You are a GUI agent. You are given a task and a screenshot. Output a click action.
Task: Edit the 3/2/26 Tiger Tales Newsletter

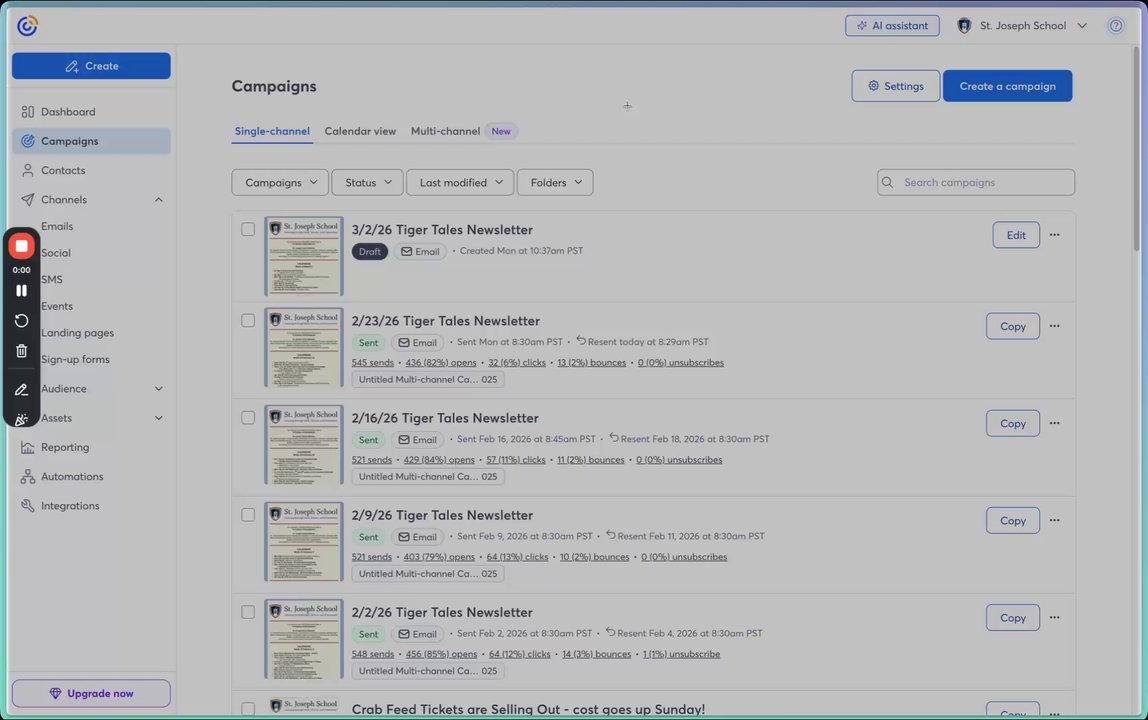(1015, 235)
